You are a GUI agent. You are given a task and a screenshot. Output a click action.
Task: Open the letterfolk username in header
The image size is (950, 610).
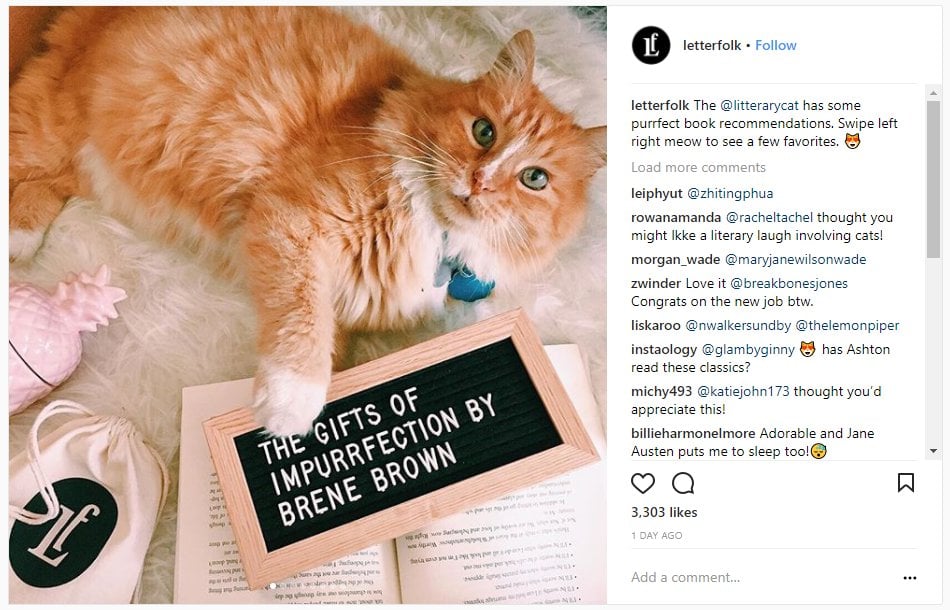tap(712, 45)
